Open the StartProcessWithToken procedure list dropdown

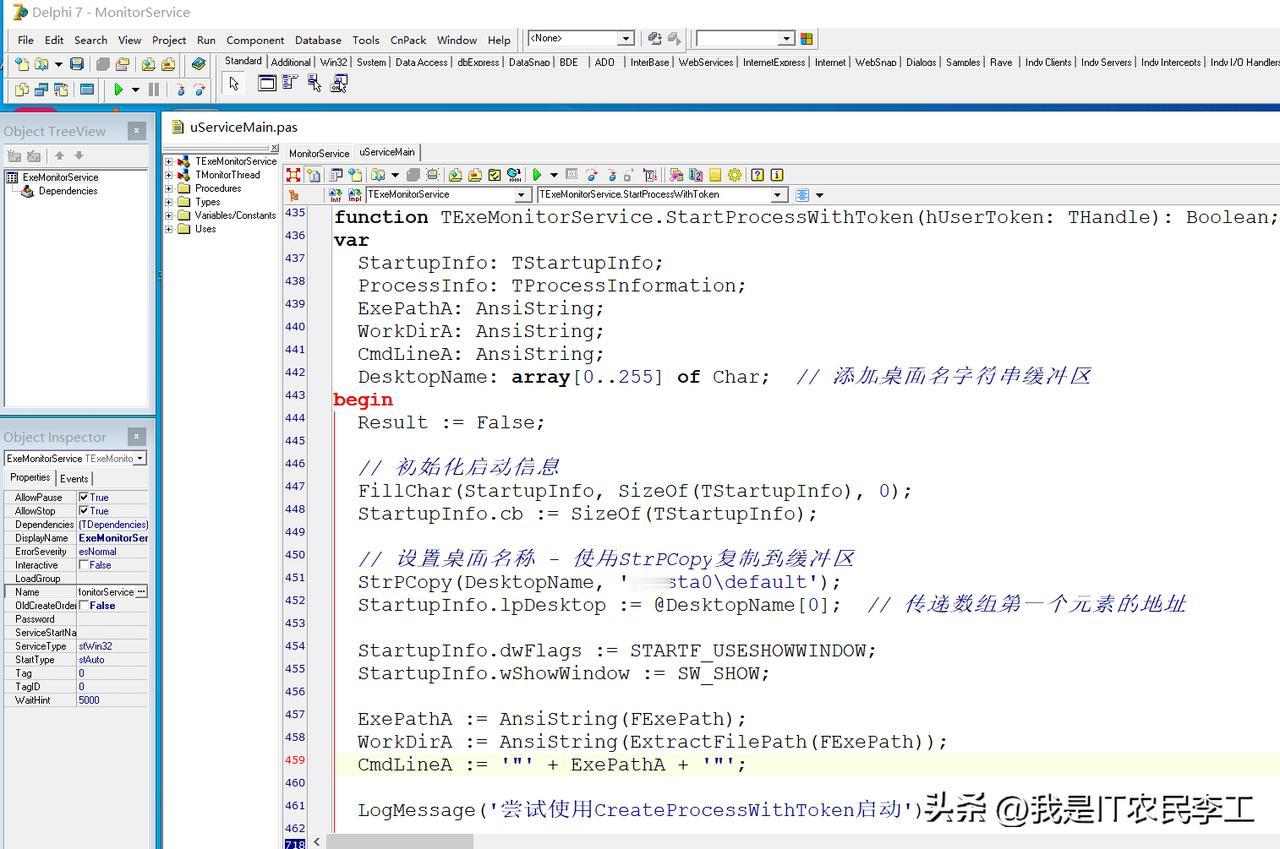[x=779, y=195]
